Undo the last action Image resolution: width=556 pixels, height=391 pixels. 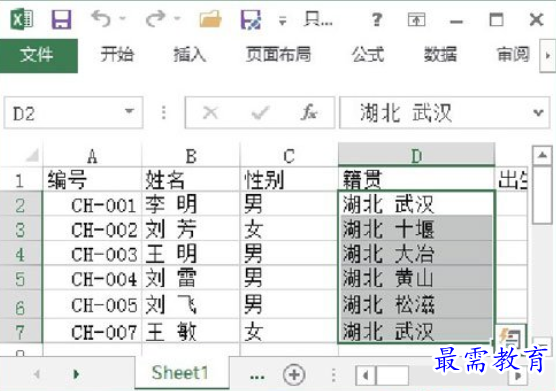coord(101,18)
